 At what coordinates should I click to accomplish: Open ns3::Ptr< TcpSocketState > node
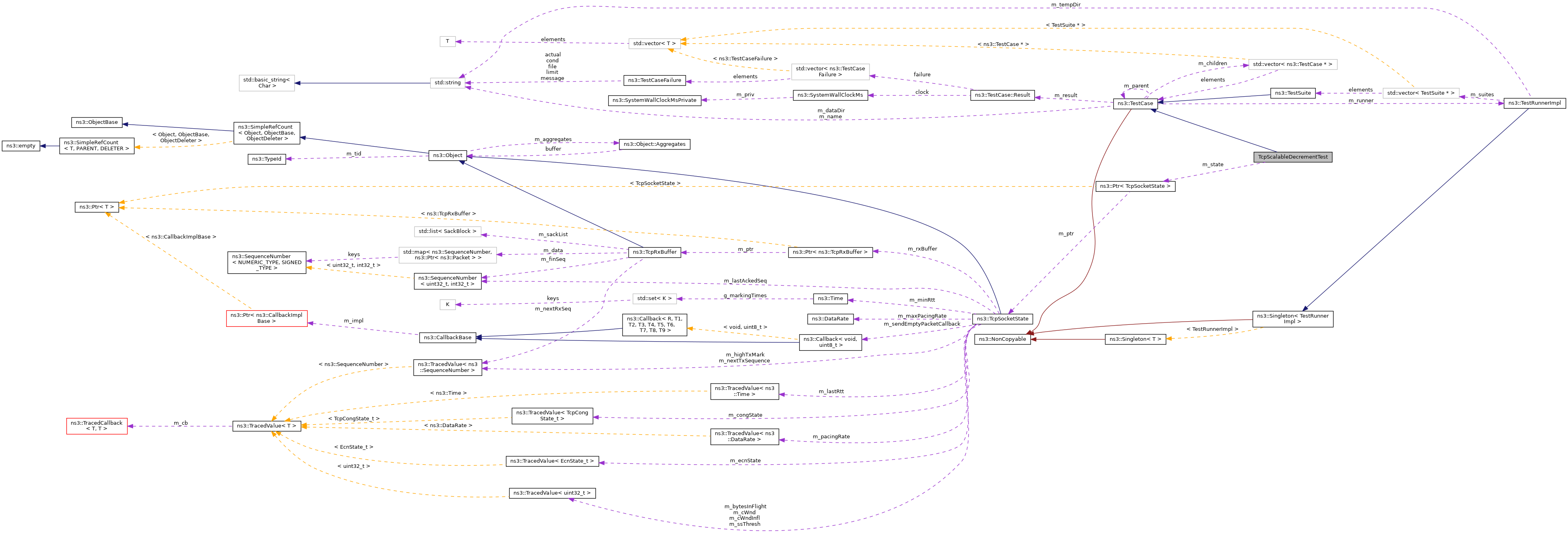click(x=1135, y=186)
